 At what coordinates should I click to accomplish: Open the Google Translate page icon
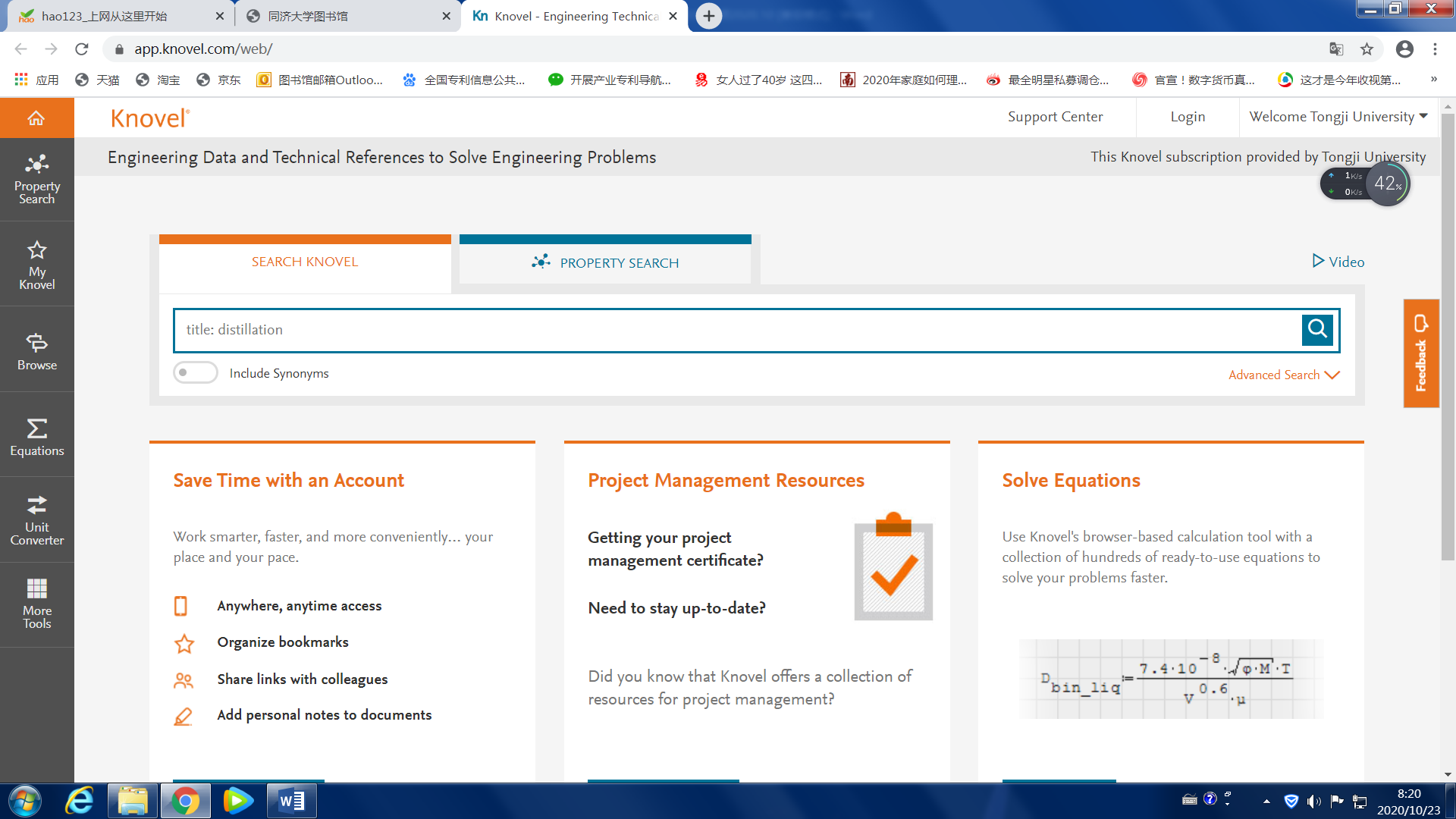click(1336, 49)
